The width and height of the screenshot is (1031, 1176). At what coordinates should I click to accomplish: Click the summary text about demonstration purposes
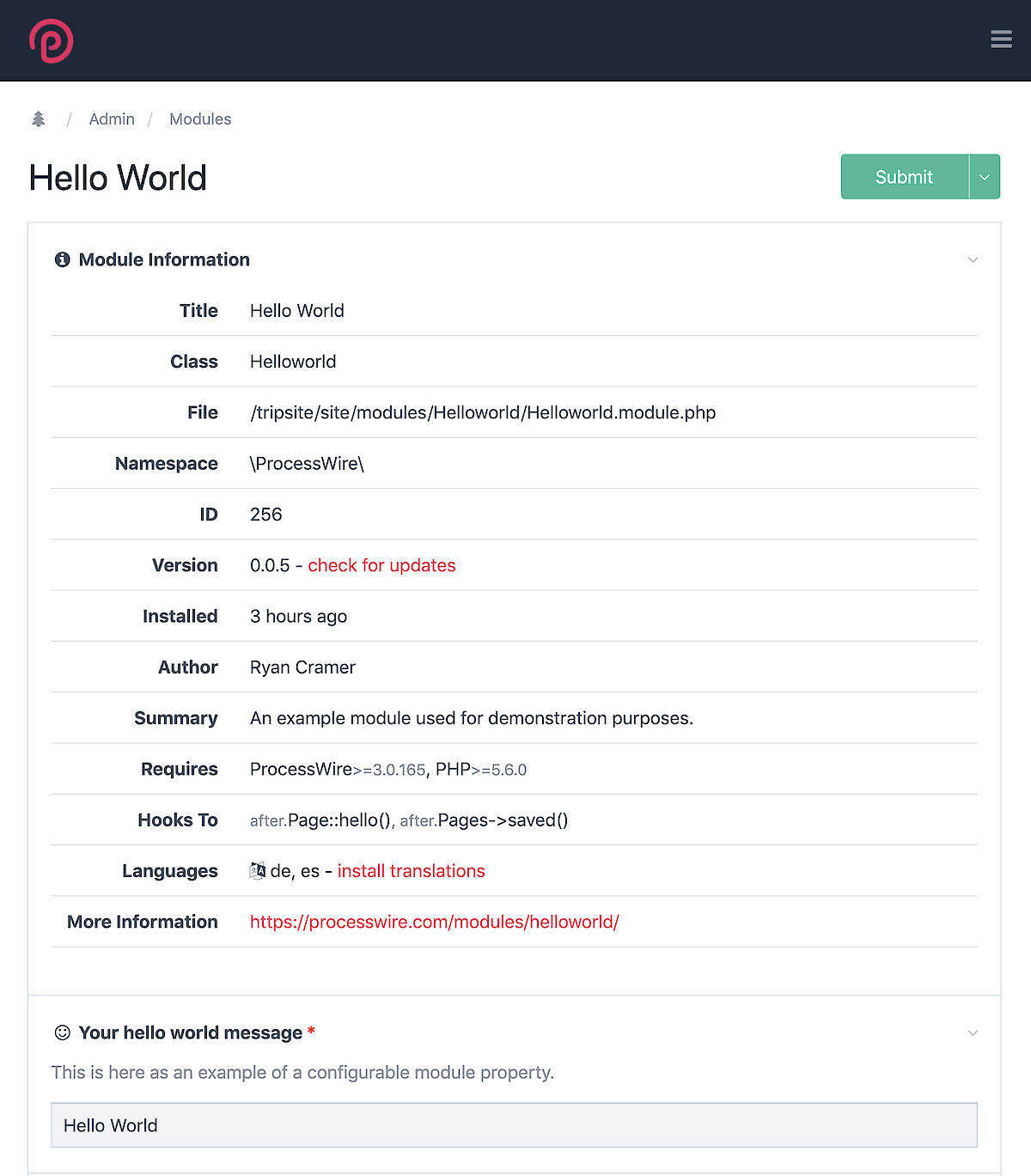(x=472, y=718)
